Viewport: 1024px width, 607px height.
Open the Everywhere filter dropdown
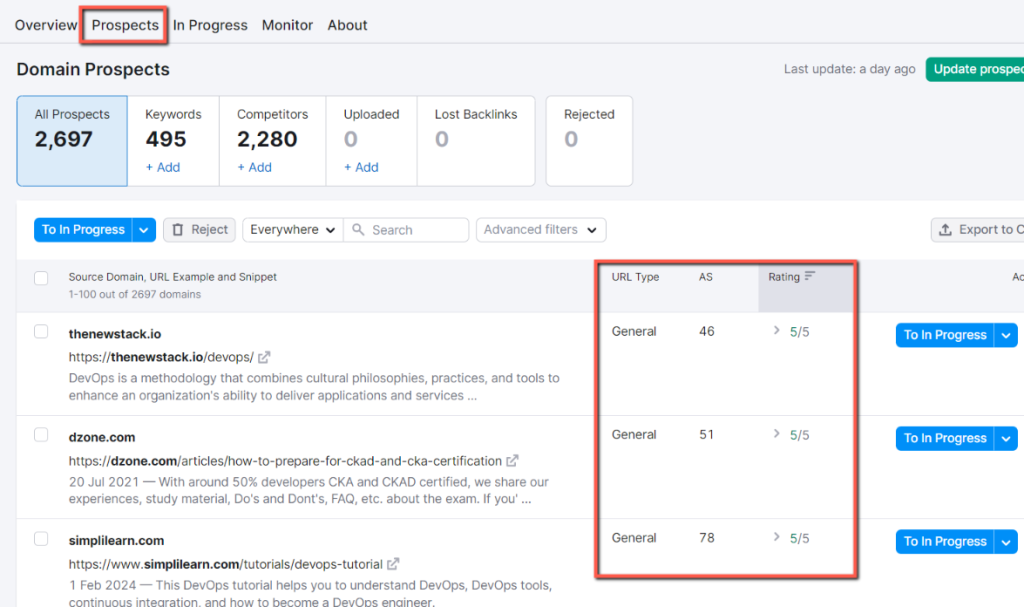291,229
